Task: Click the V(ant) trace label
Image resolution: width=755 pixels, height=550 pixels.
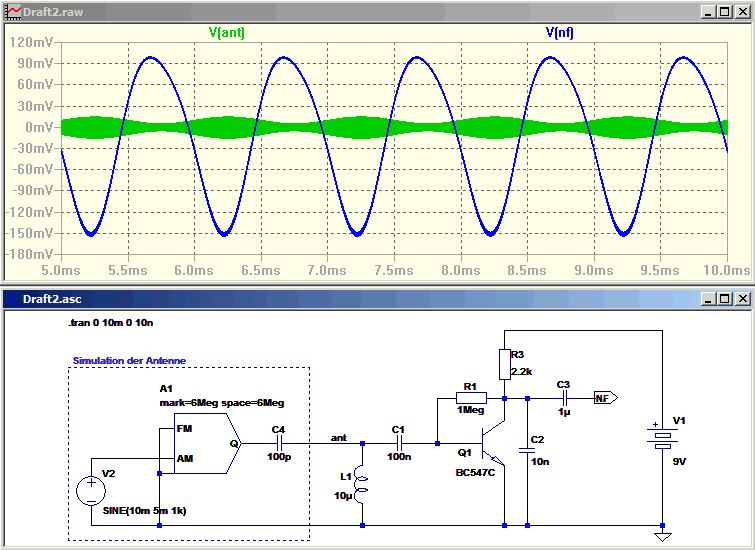Action: click(x=227, y=33)
